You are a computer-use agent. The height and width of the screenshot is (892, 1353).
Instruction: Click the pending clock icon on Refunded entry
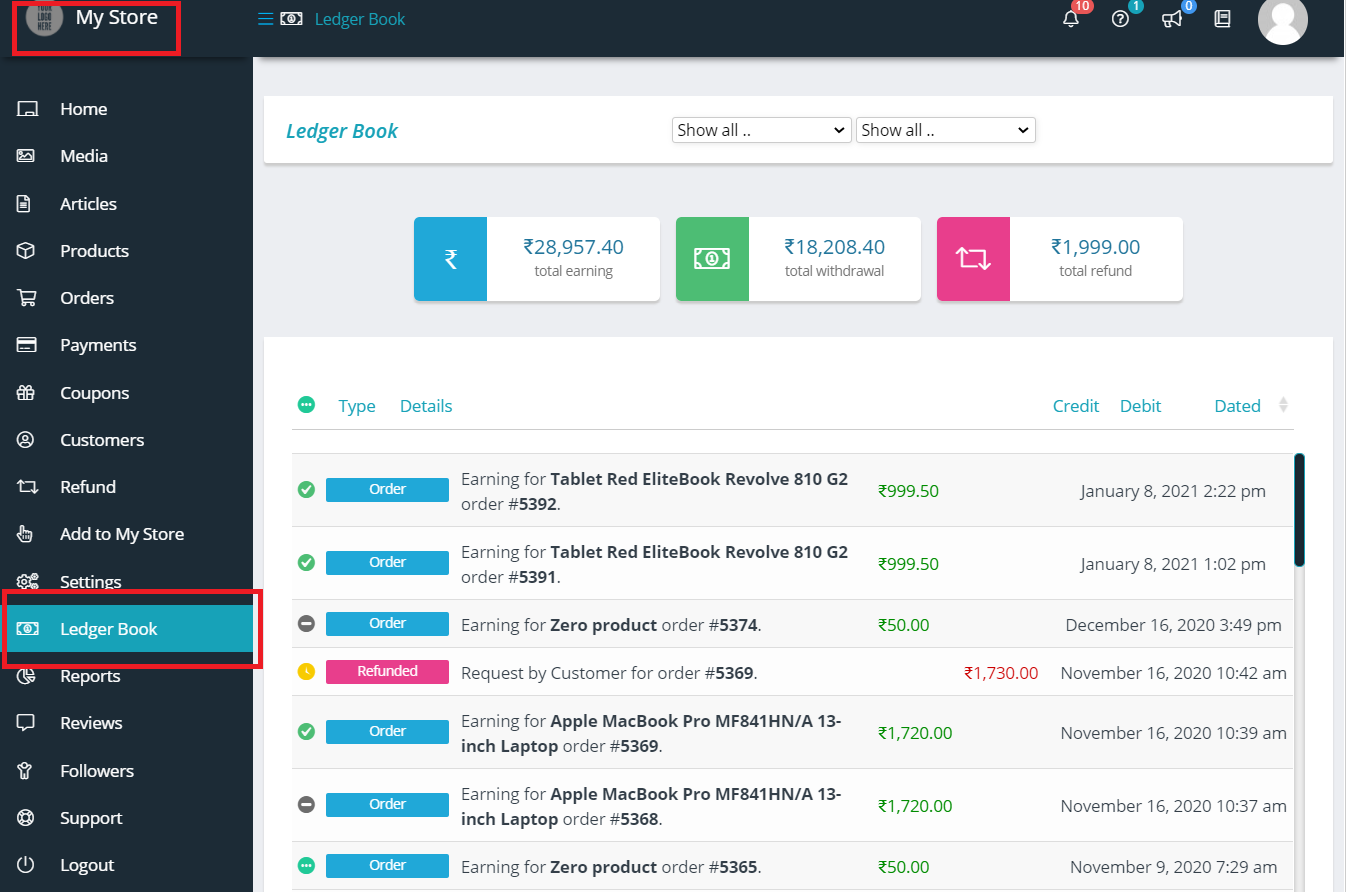(x=306, y=672)
